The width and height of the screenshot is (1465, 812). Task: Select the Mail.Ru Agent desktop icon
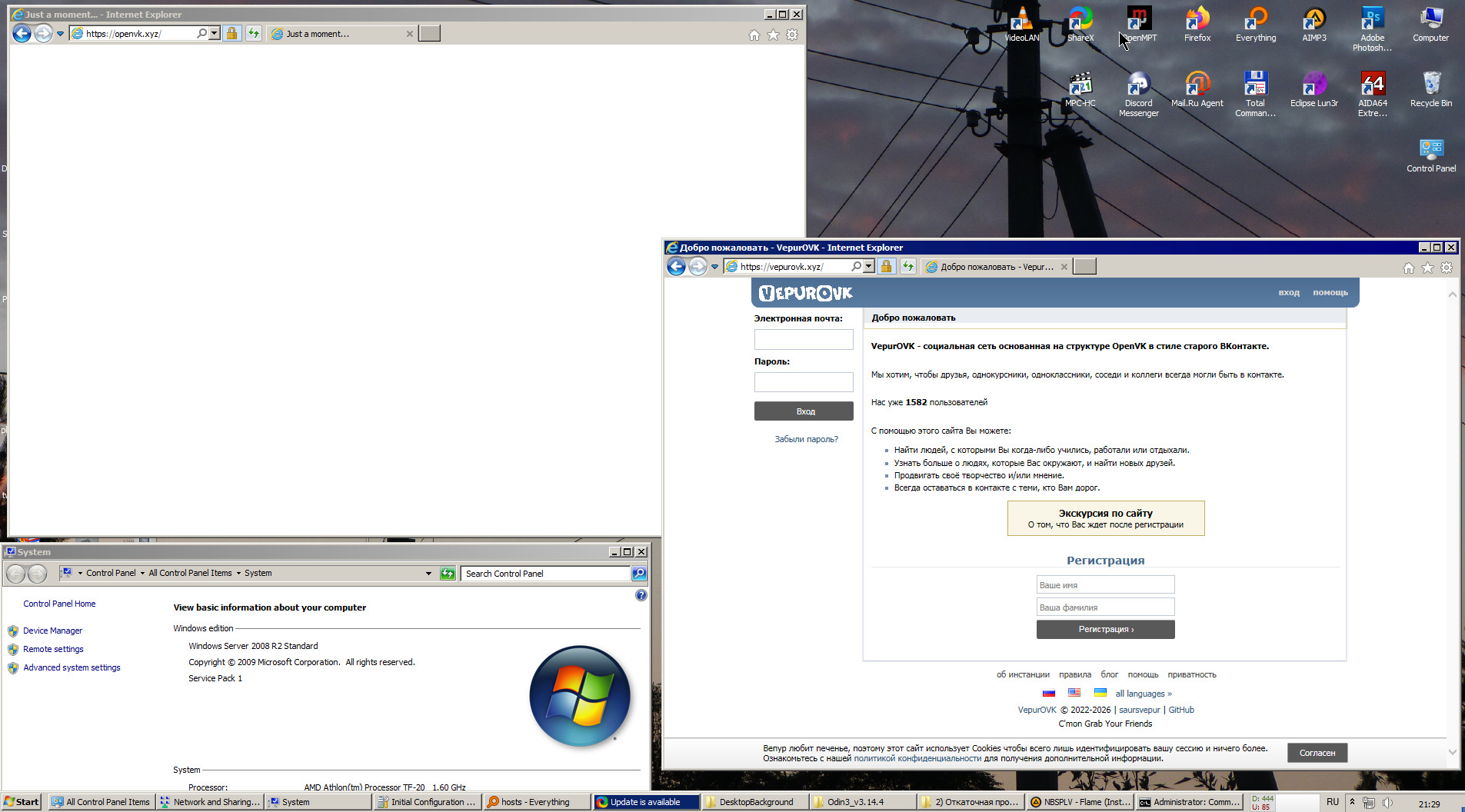1197,88
